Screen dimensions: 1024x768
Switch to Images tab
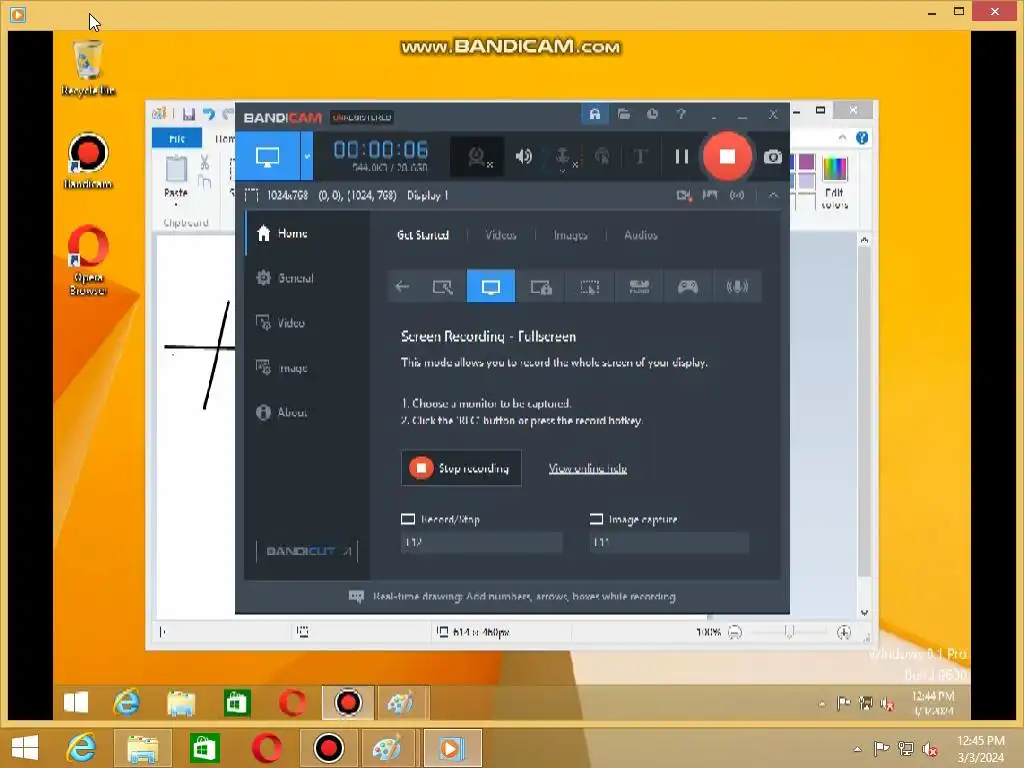tap(570, 235)
